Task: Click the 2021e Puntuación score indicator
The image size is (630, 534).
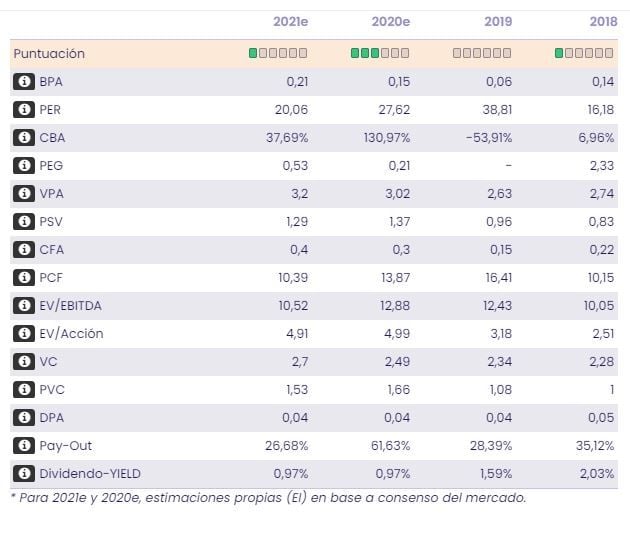Action: [x=278, y=53]
